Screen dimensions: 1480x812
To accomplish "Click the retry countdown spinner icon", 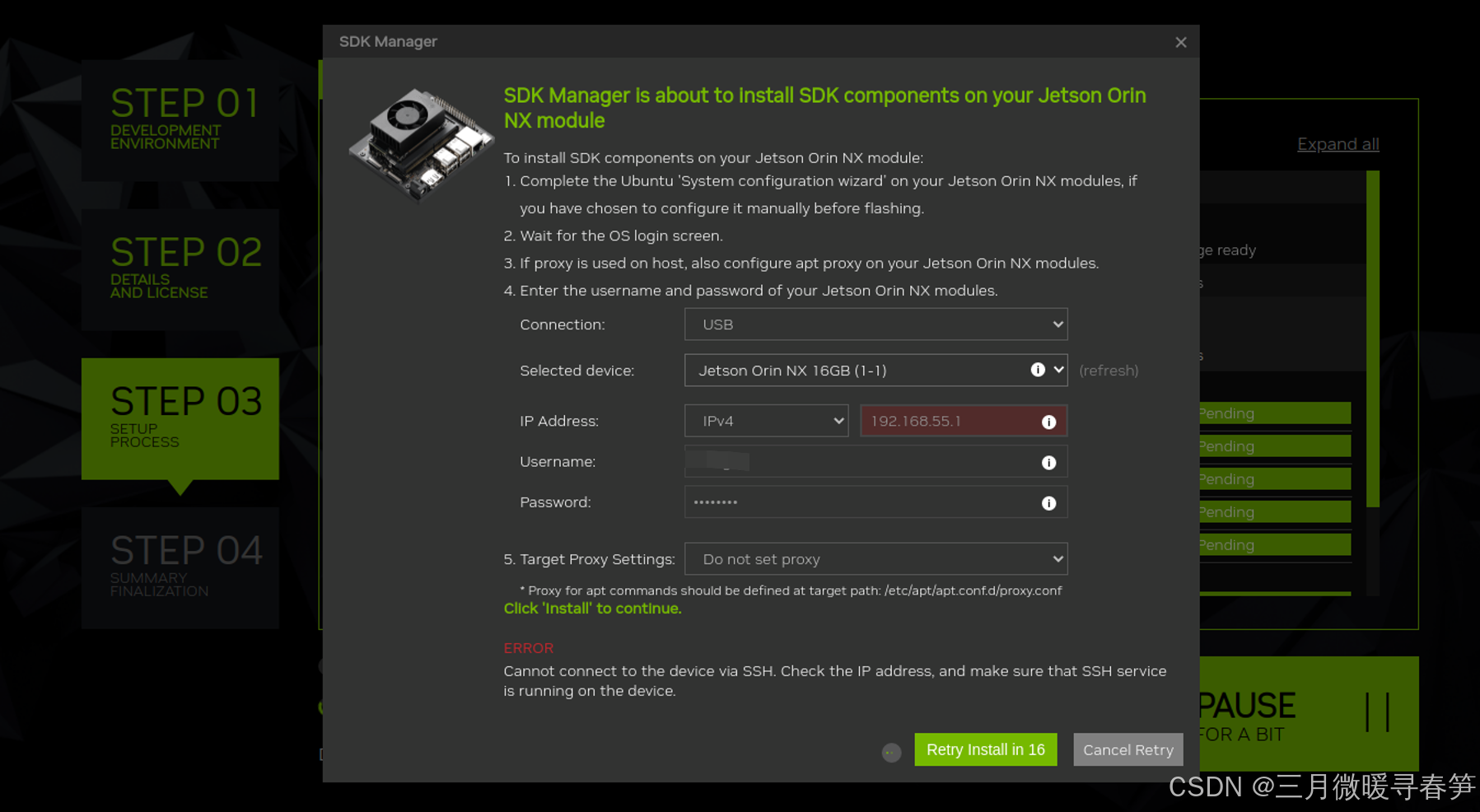I will [x=891, y=752].
